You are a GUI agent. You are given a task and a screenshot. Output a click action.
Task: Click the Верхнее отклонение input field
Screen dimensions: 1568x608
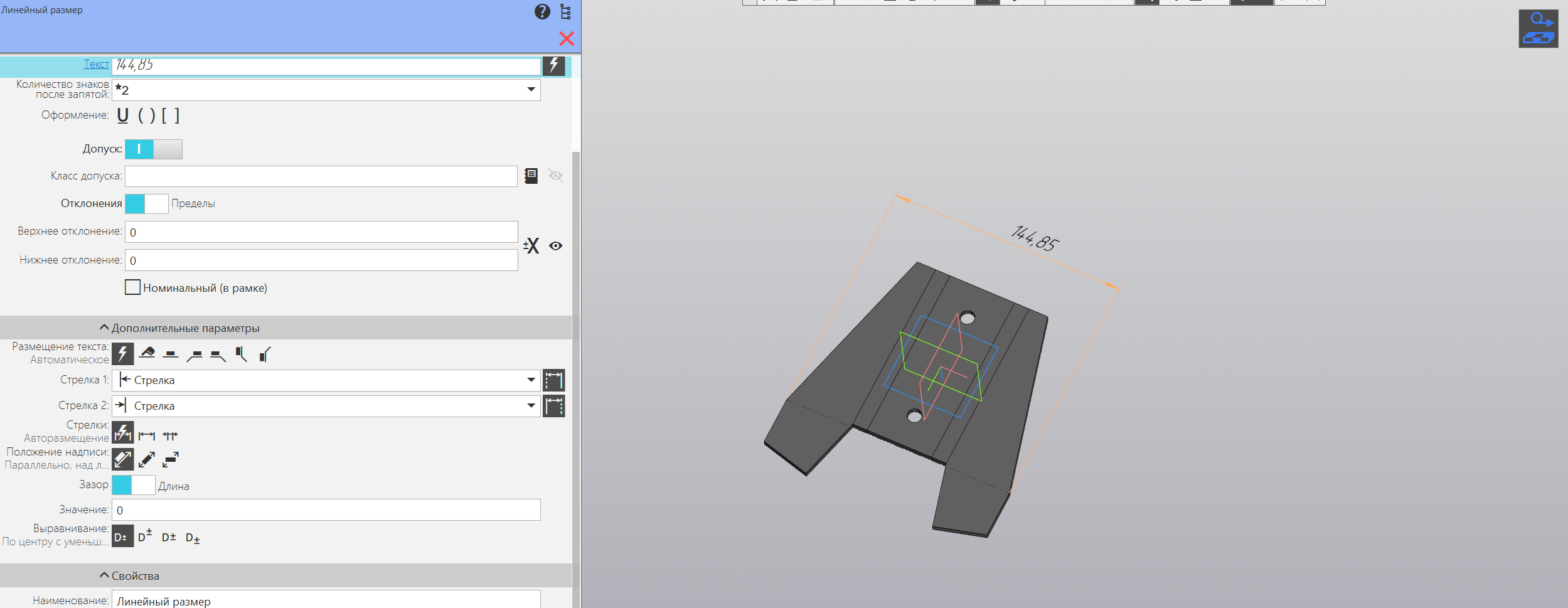pyautogui.click(x=321, y=232)
